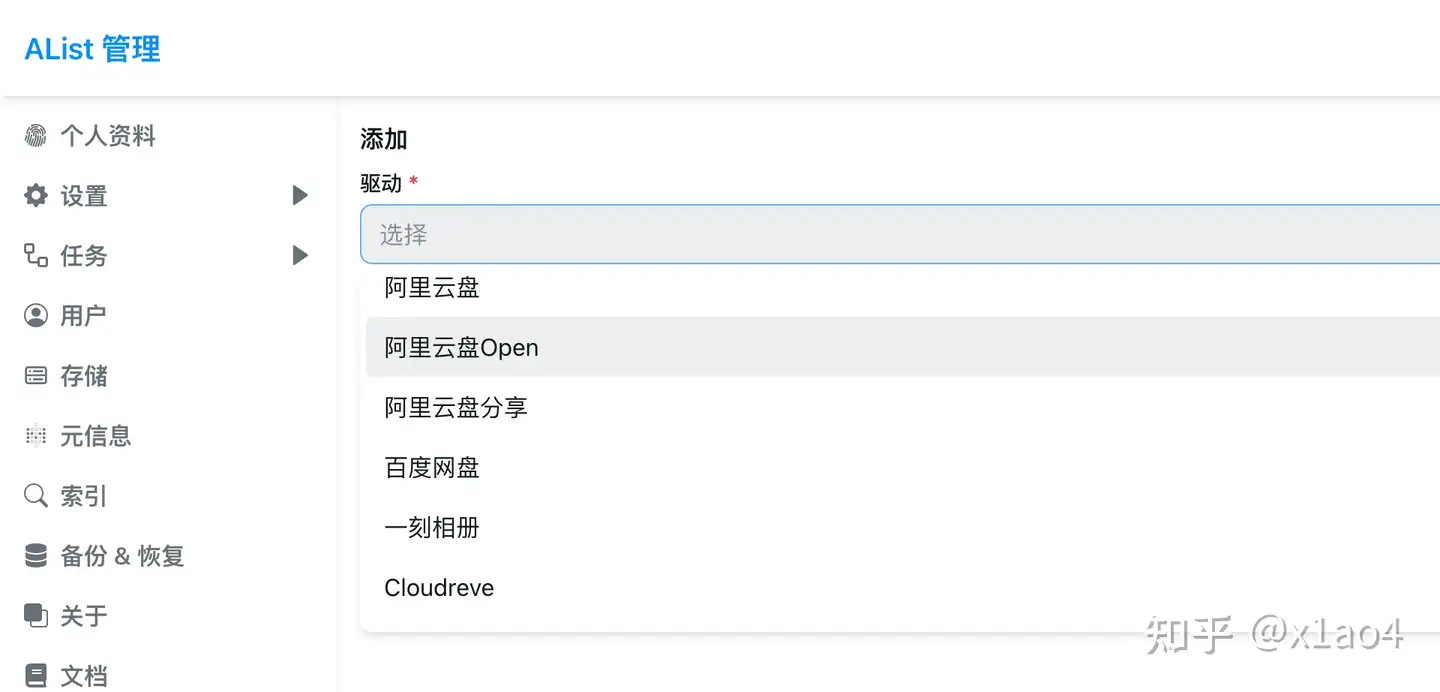Click the grid icon beside 元信息
1440x692 pixels.
(x=36, y=436)
